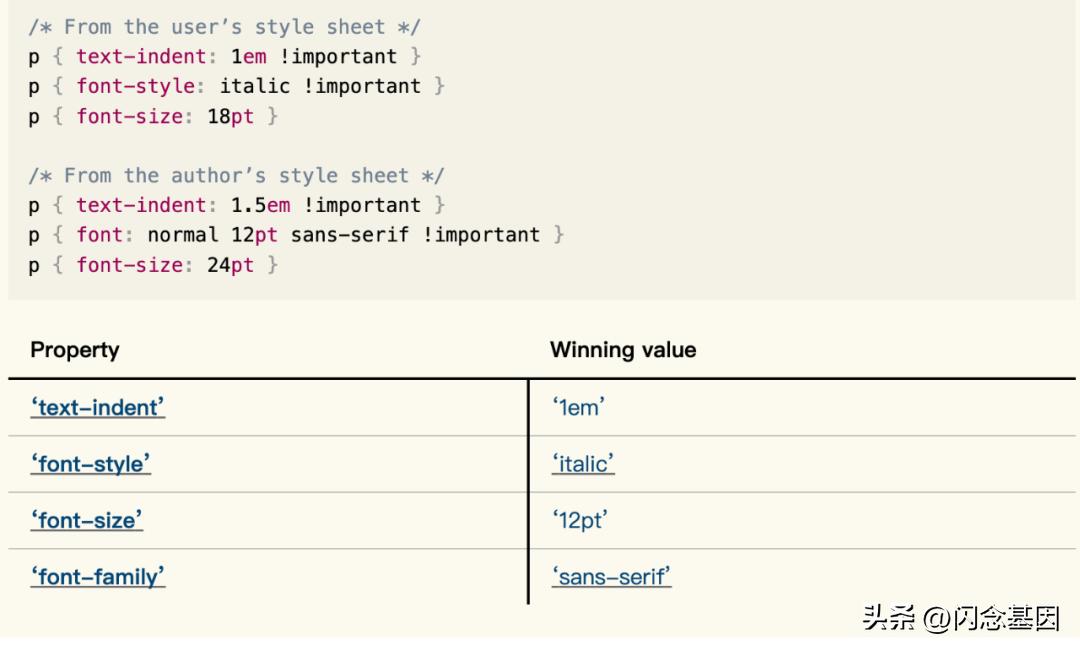Screen dimensions: 1080x651
Task: Select the '1em' winning value cell
Action: pyautogui.click(x=579, y=407)
